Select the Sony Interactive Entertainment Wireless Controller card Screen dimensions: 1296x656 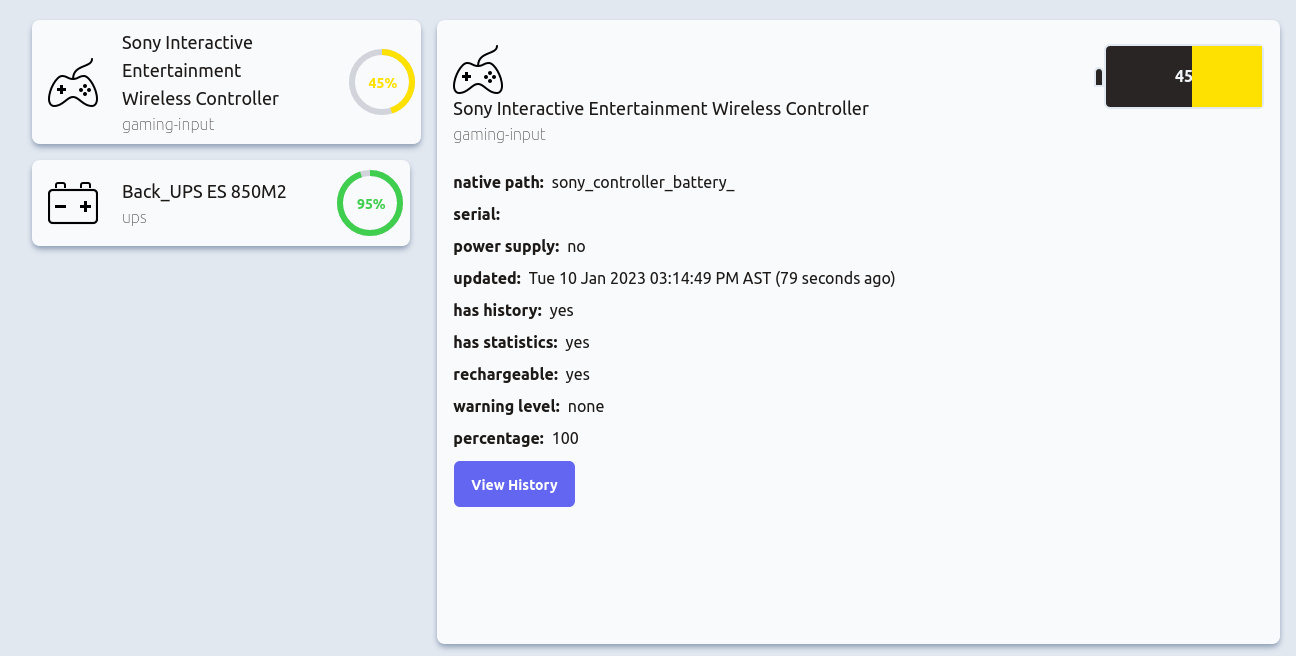(226, 82)
